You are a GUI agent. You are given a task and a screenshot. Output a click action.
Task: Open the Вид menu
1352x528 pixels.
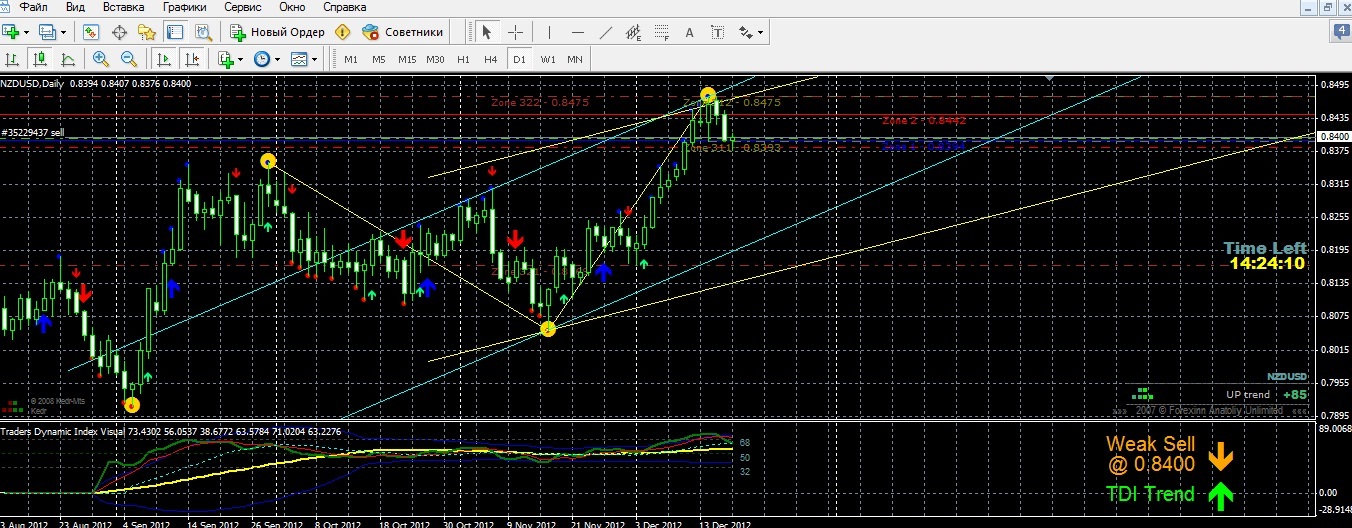(x=75, y=6)
